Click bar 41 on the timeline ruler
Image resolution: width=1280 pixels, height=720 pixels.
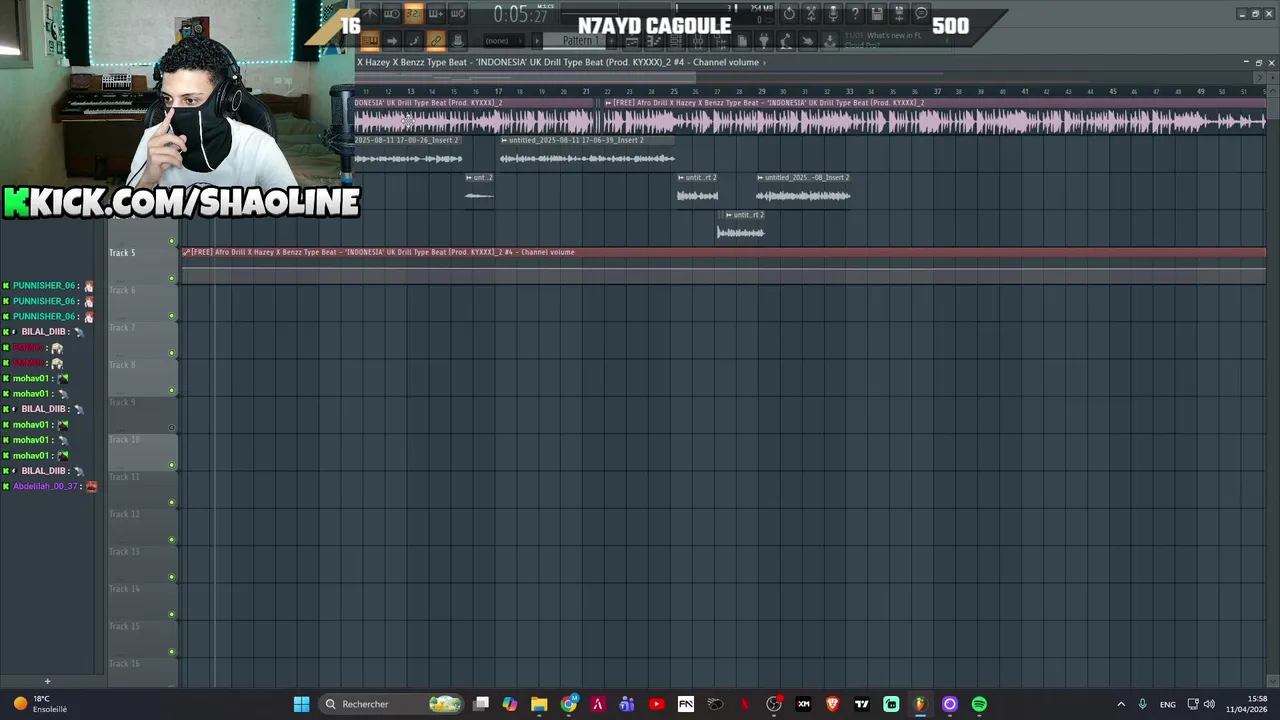click(1025, 92)
